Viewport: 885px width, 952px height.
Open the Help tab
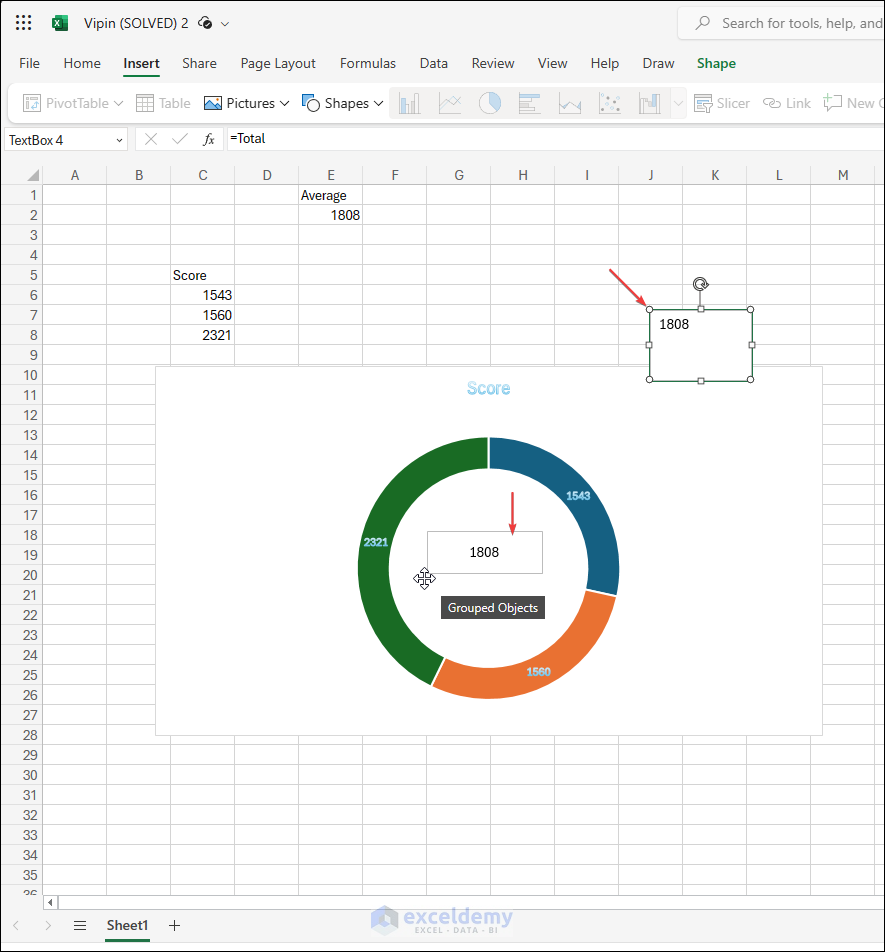[x=605, y=63]
